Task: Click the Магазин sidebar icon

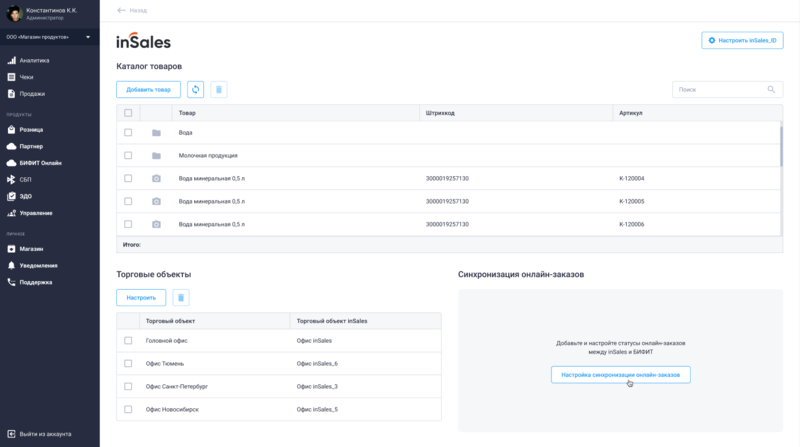Action: (11, 249)
